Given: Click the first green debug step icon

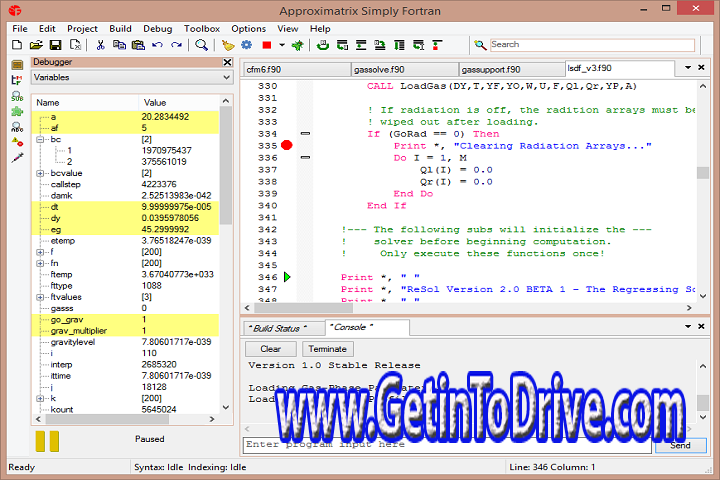Looking at the screenshot, I should click(x=323, y=45).
